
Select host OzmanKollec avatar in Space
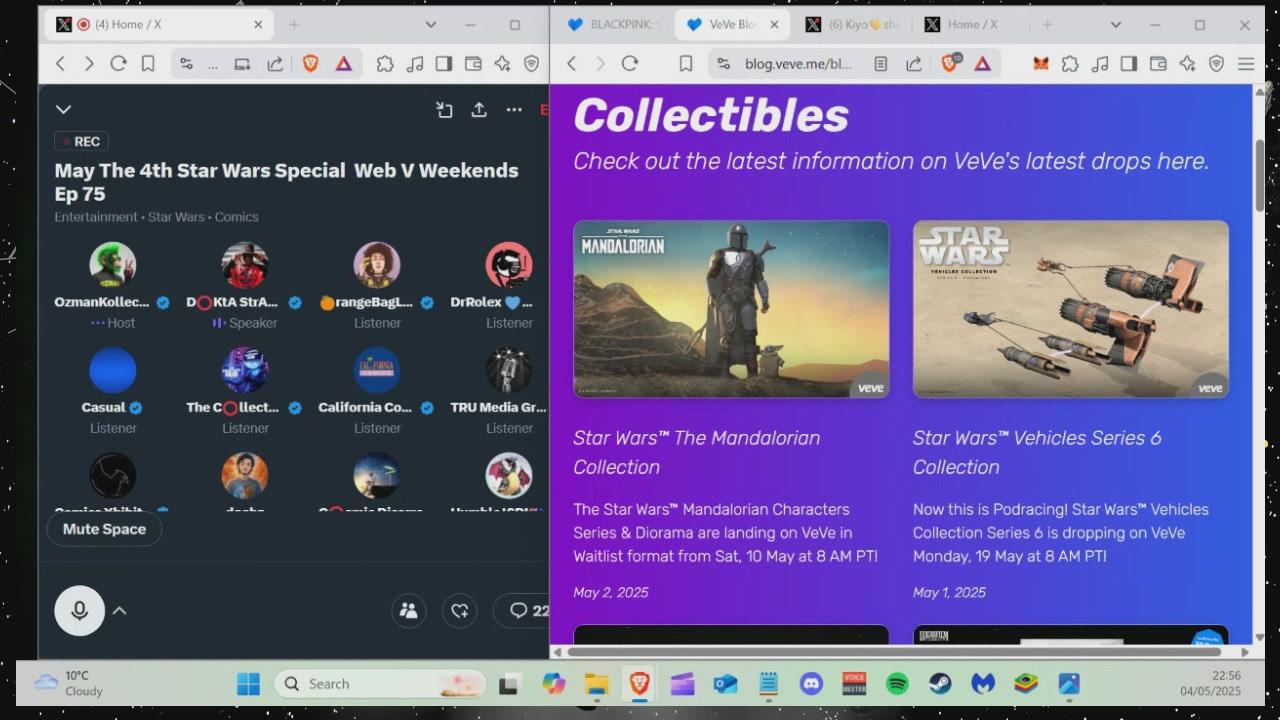(x=113, y=265)
